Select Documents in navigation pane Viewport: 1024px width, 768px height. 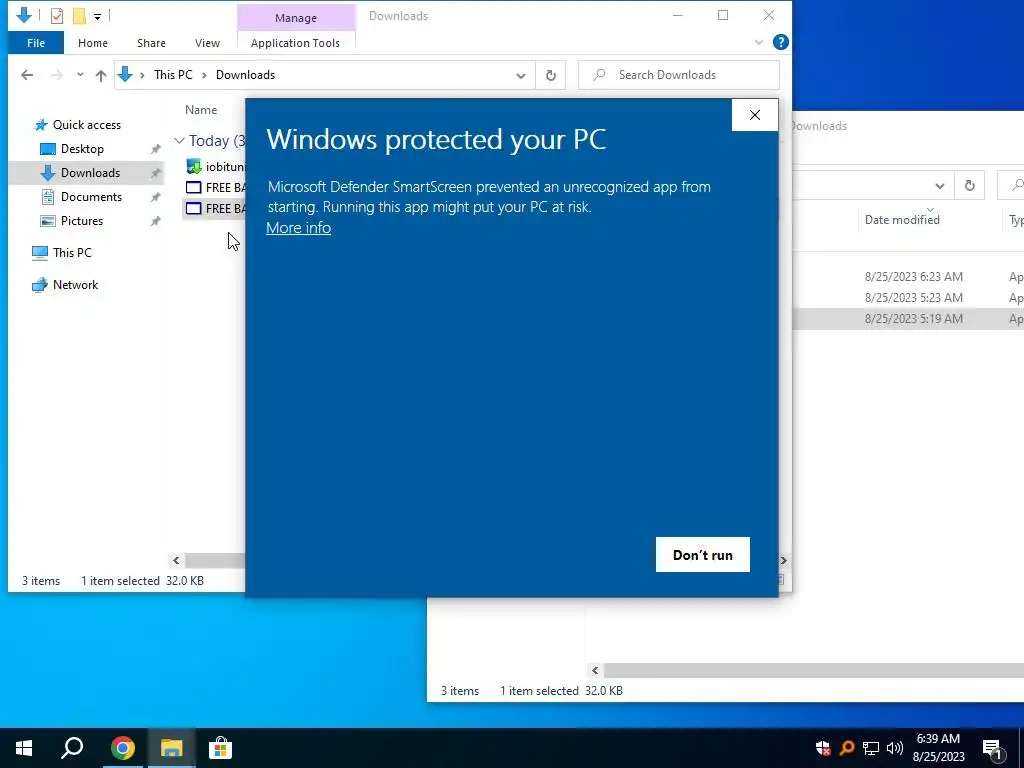[x=91, y=197]
